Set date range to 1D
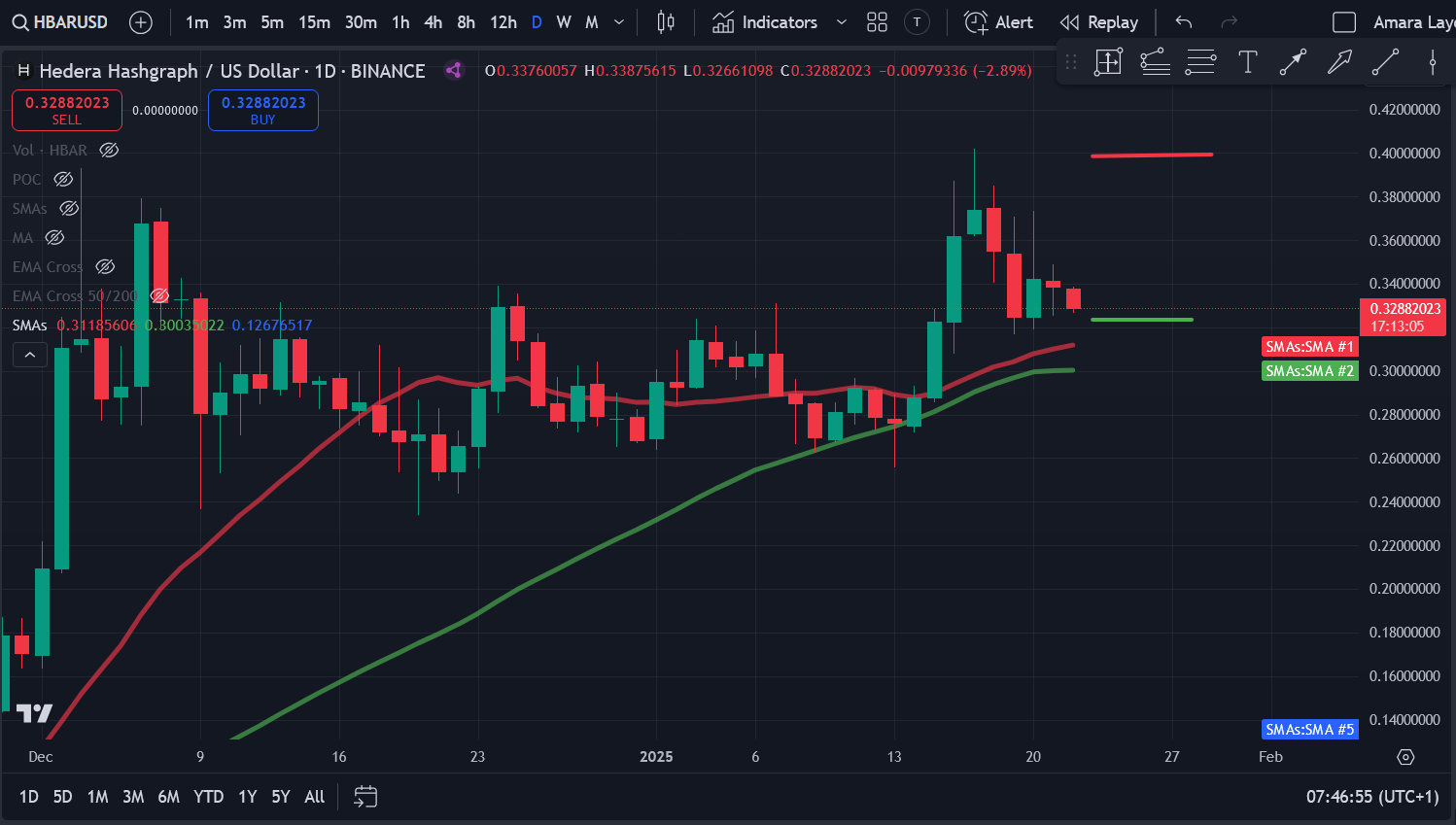 point(29,797)
